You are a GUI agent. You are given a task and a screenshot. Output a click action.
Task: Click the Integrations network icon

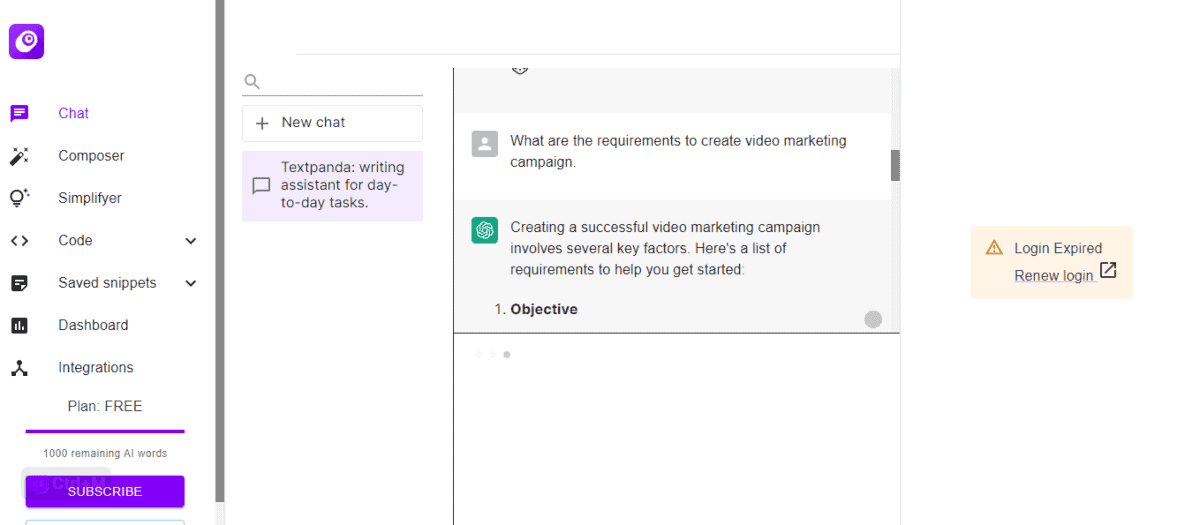(x=19, y=368)
